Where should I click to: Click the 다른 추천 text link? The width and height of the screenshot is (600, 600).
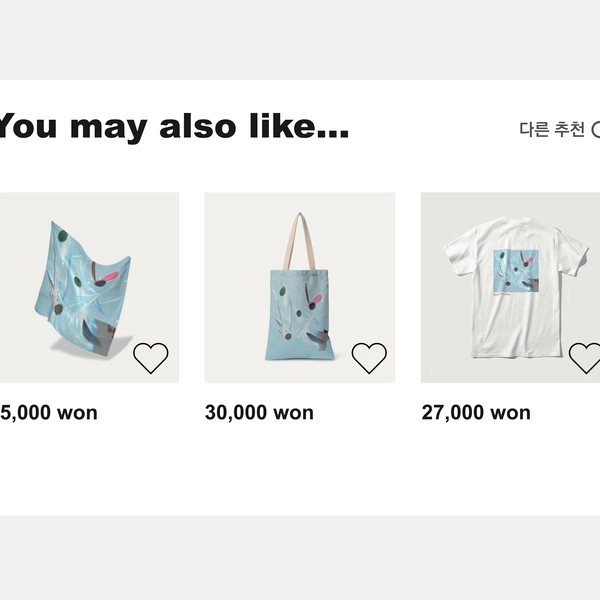pyautogui.click(x=551, y=129)
